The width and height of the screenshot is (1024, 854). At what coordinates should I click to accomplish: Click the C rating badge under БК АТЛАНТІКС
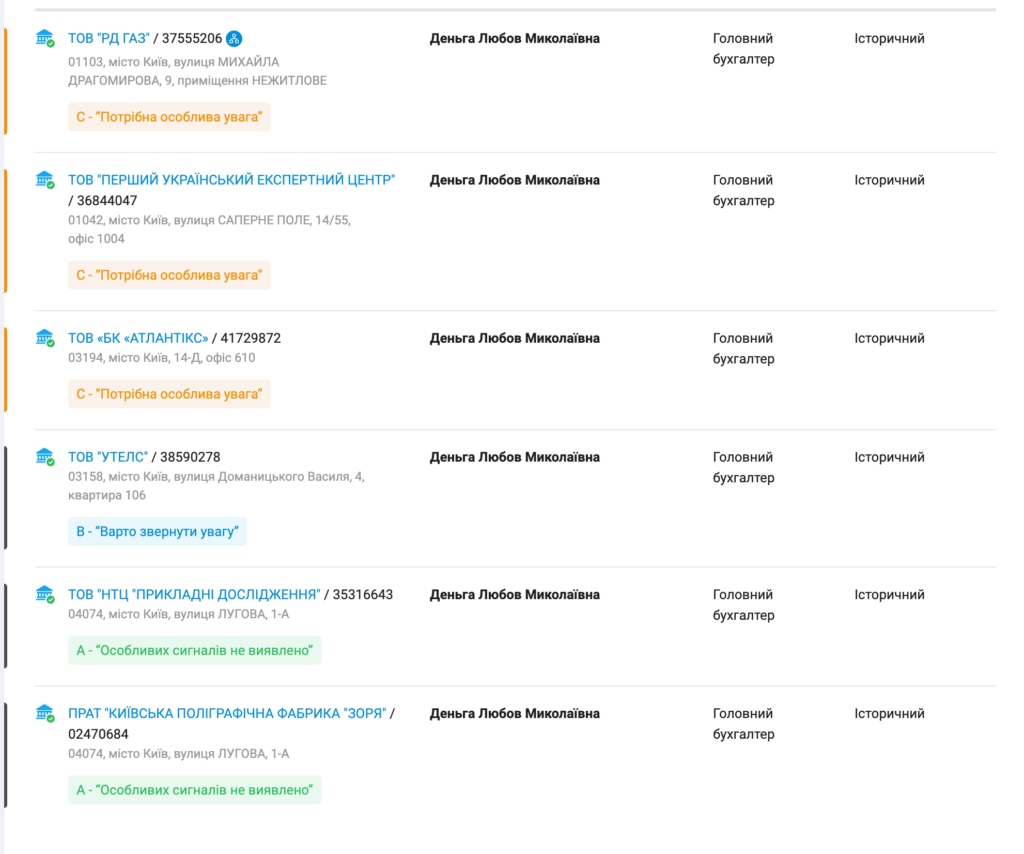169,394
